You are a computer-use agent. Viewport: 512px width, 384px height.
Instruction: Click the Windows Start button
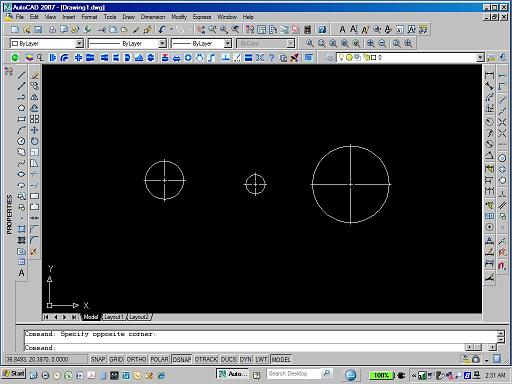point(13,374)
